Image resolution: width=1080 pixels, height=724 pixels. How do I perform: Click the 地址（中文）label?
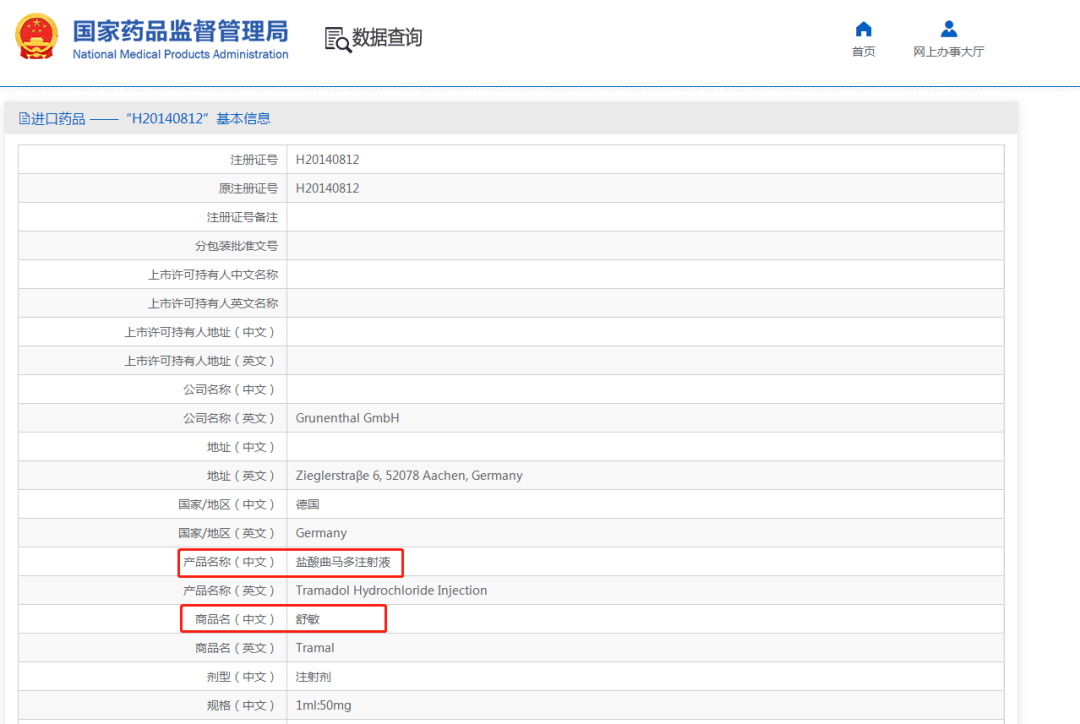click(242, 448)
